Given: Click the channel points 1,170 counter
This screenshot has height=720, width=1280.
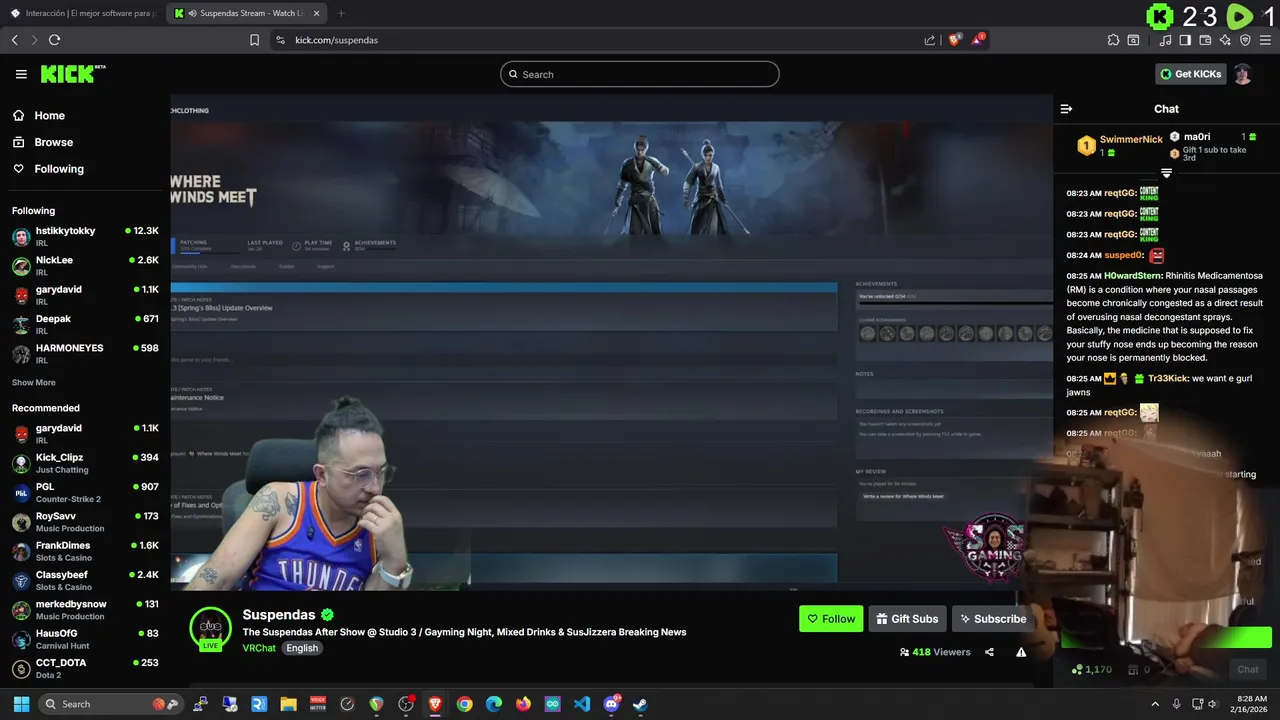Looking at the screenshot, I should pos(1091,670).
